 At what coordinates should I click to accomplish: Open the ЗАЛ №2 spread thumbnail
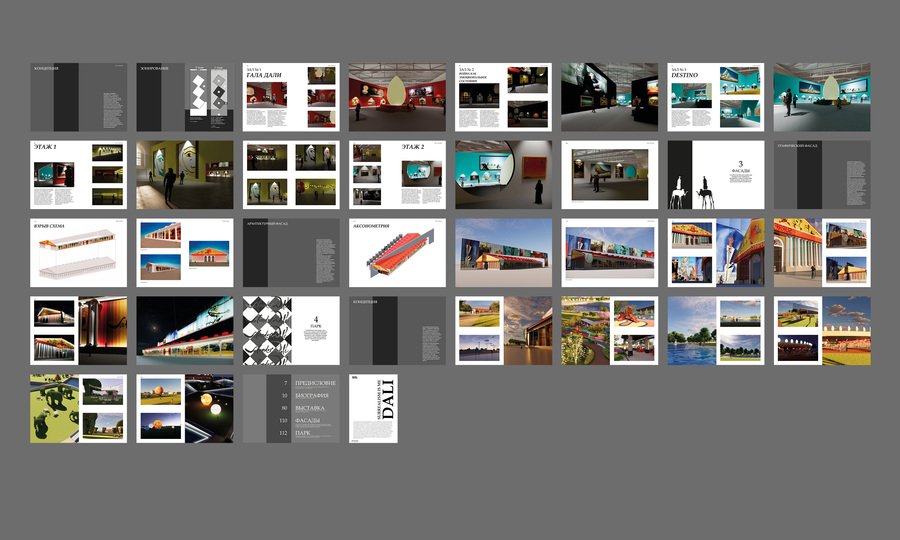pyautogui.click(x=503, y=97)
